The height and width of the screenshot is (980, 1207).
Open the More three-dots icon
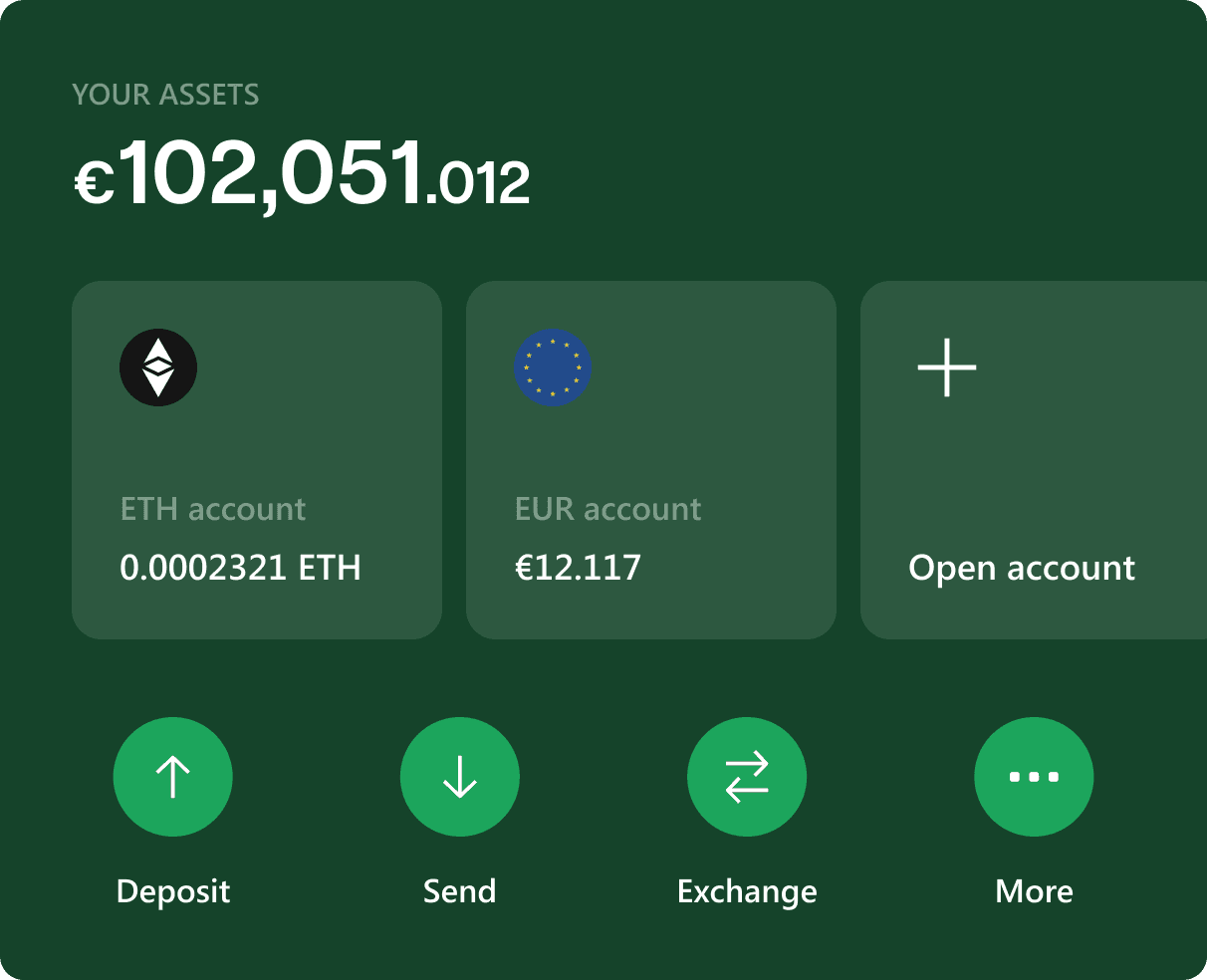1034,777
